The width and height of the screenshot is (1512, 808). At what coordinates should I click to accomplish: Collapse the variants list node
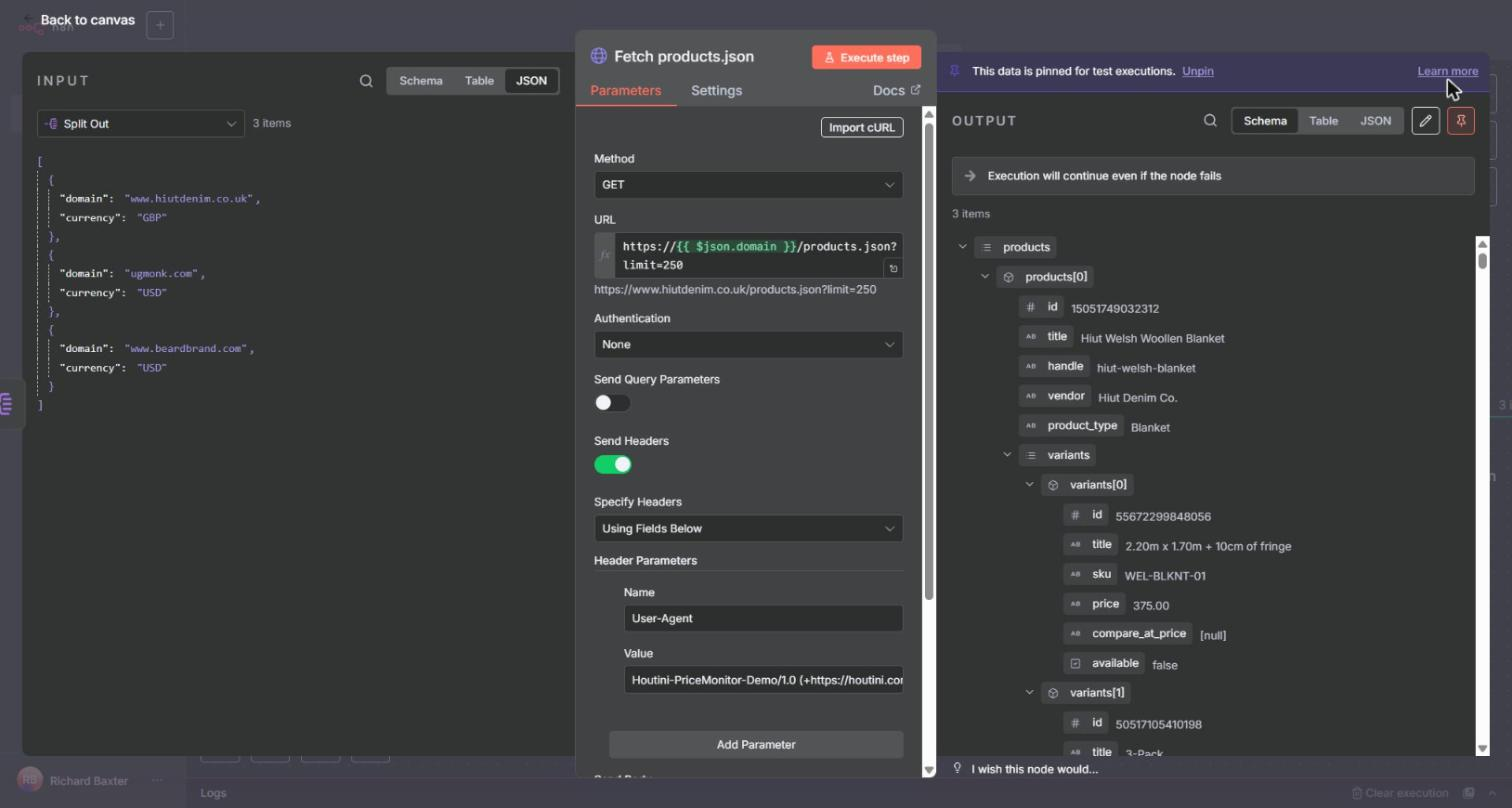click(1007, 455)
